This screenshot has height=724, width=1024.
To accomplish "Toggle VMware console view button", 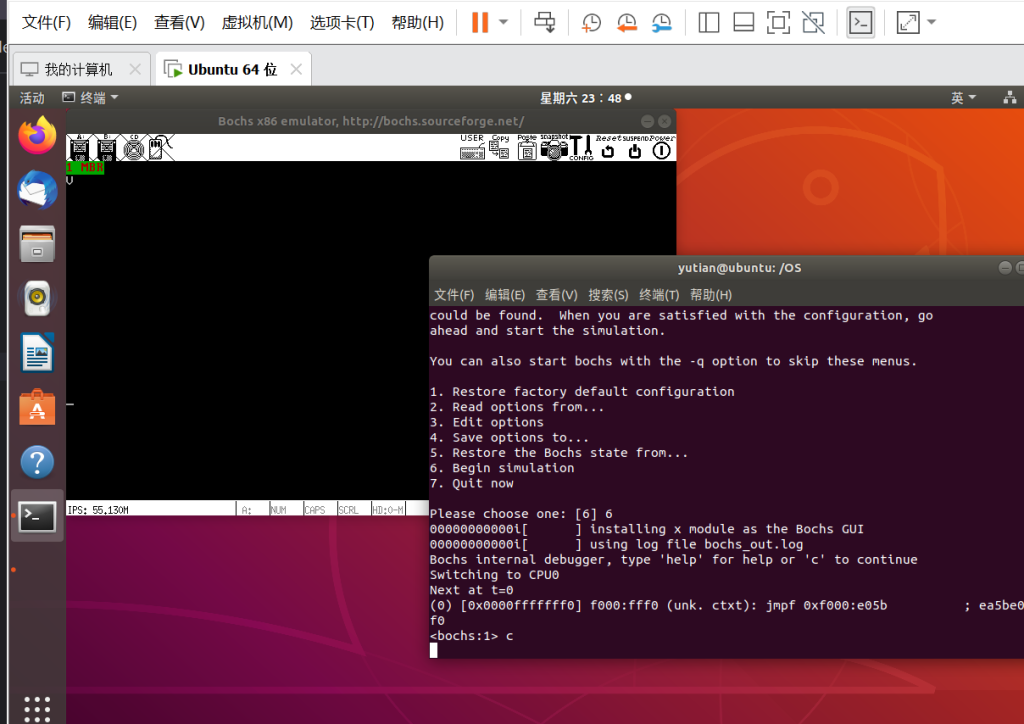I will [x=860, y=22].
